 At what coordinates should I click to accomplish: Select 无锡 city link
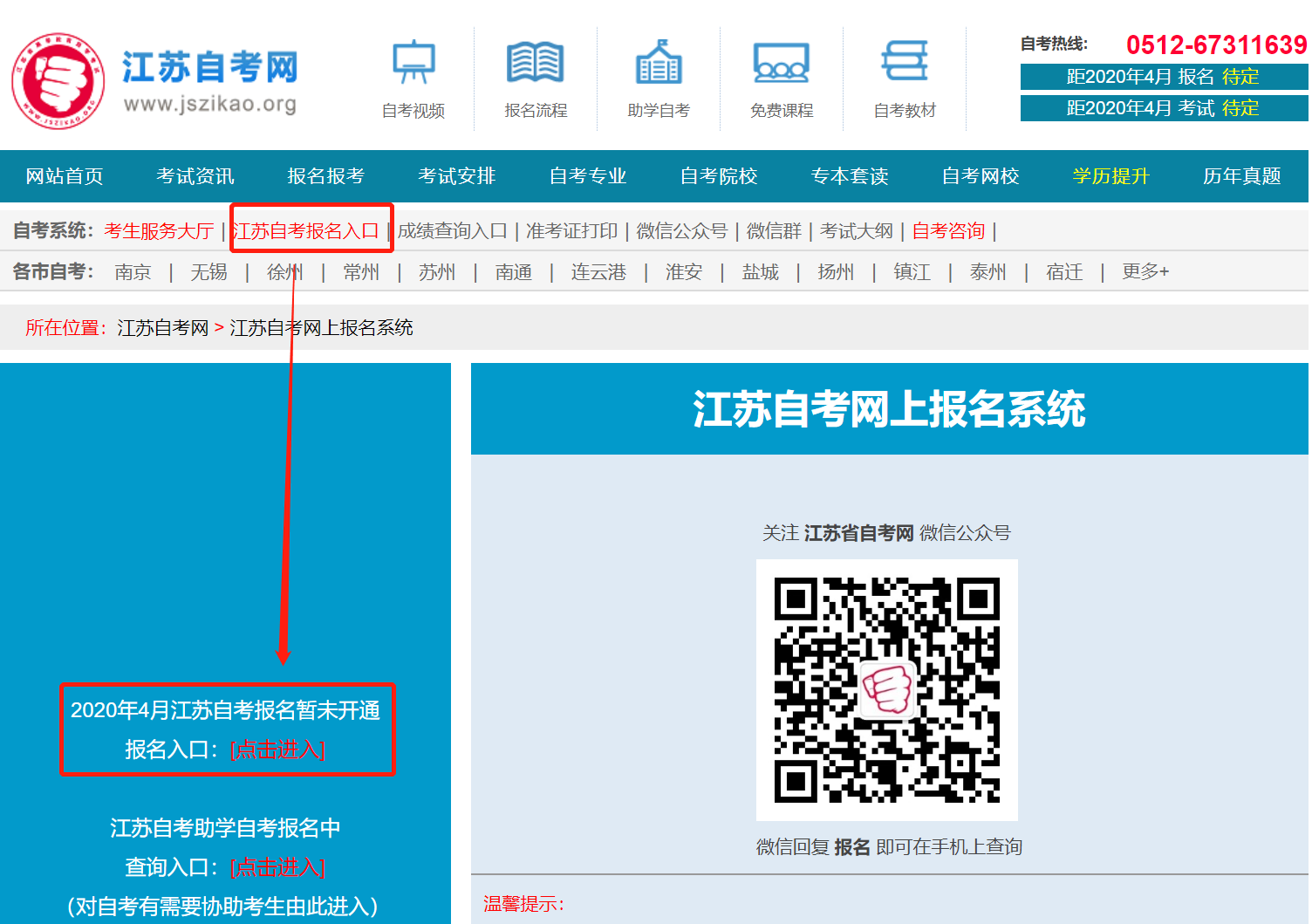(x=209, y=272)
